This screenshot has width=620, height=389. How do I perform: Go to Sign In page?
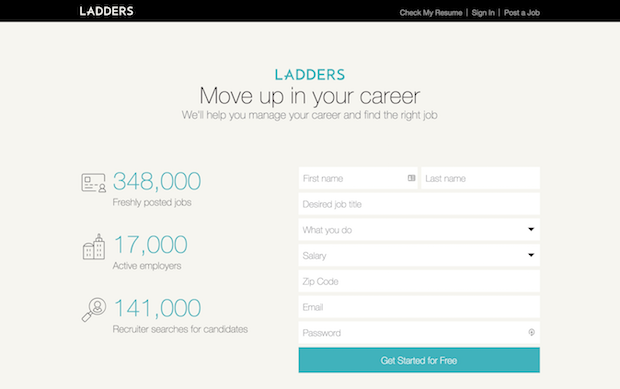click(x=483, y=13)
